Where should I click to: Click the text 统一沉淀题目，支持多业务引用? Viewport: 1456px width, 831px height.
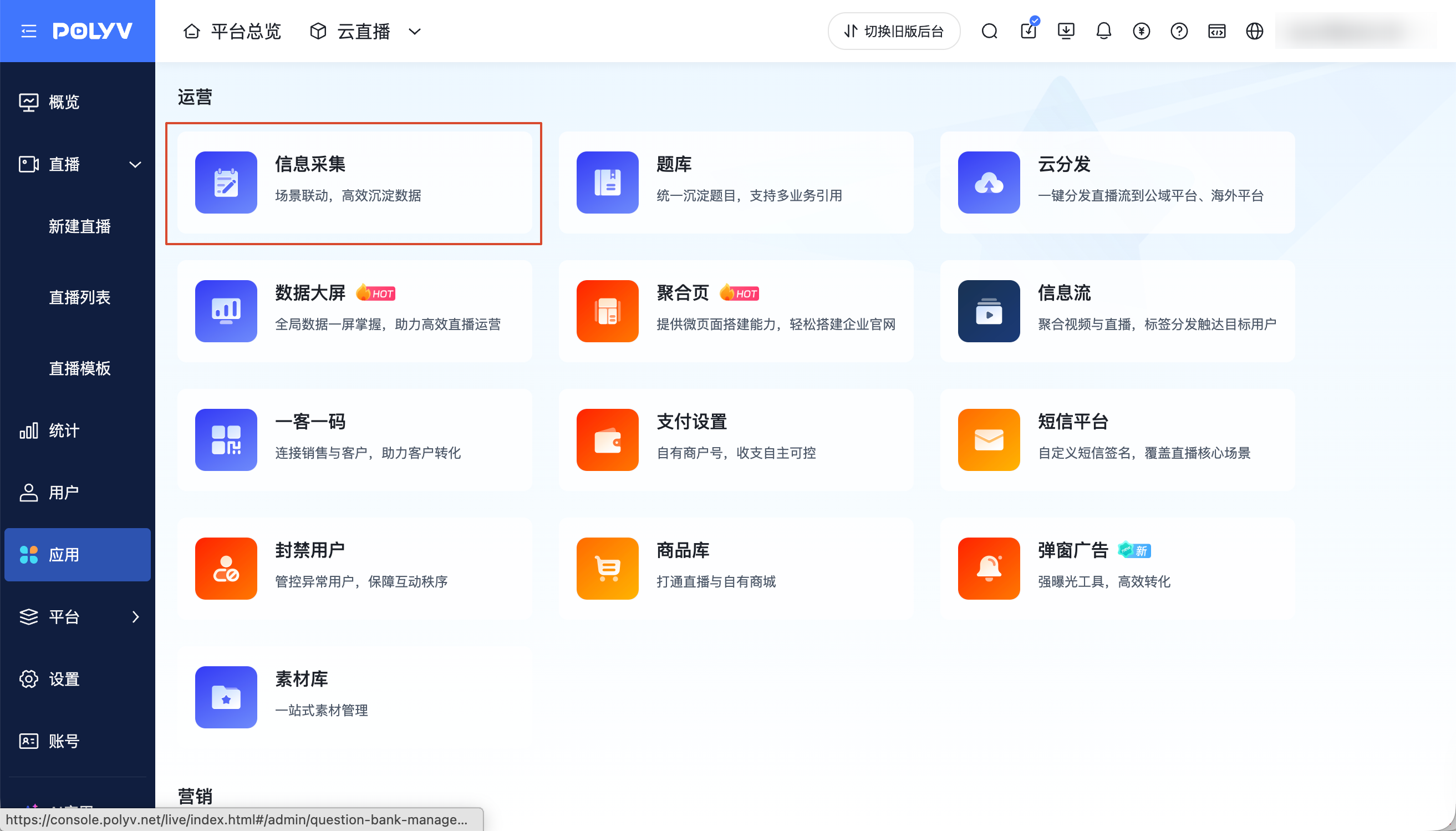(750, 196)
